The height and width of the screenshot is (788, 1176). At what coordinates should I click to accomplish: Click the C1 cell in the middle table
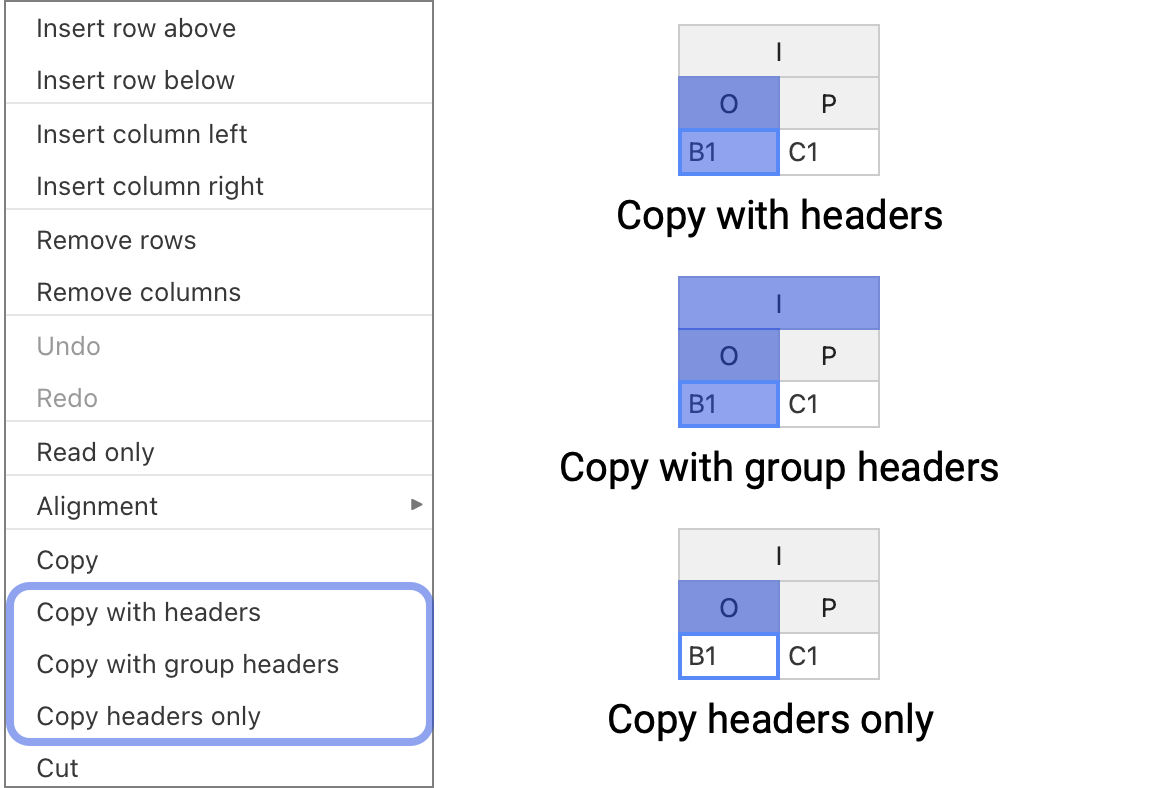coord(828,404)
